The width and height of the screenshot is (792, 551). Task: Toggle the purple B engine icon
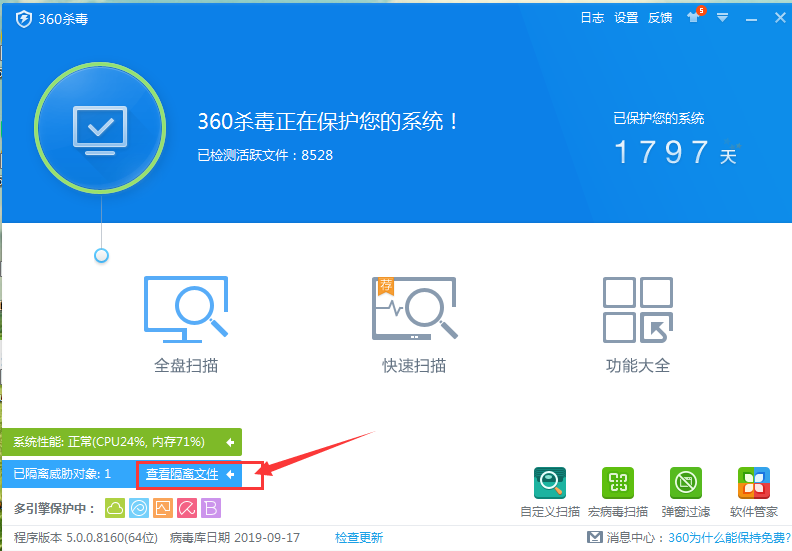click(211, 508)
